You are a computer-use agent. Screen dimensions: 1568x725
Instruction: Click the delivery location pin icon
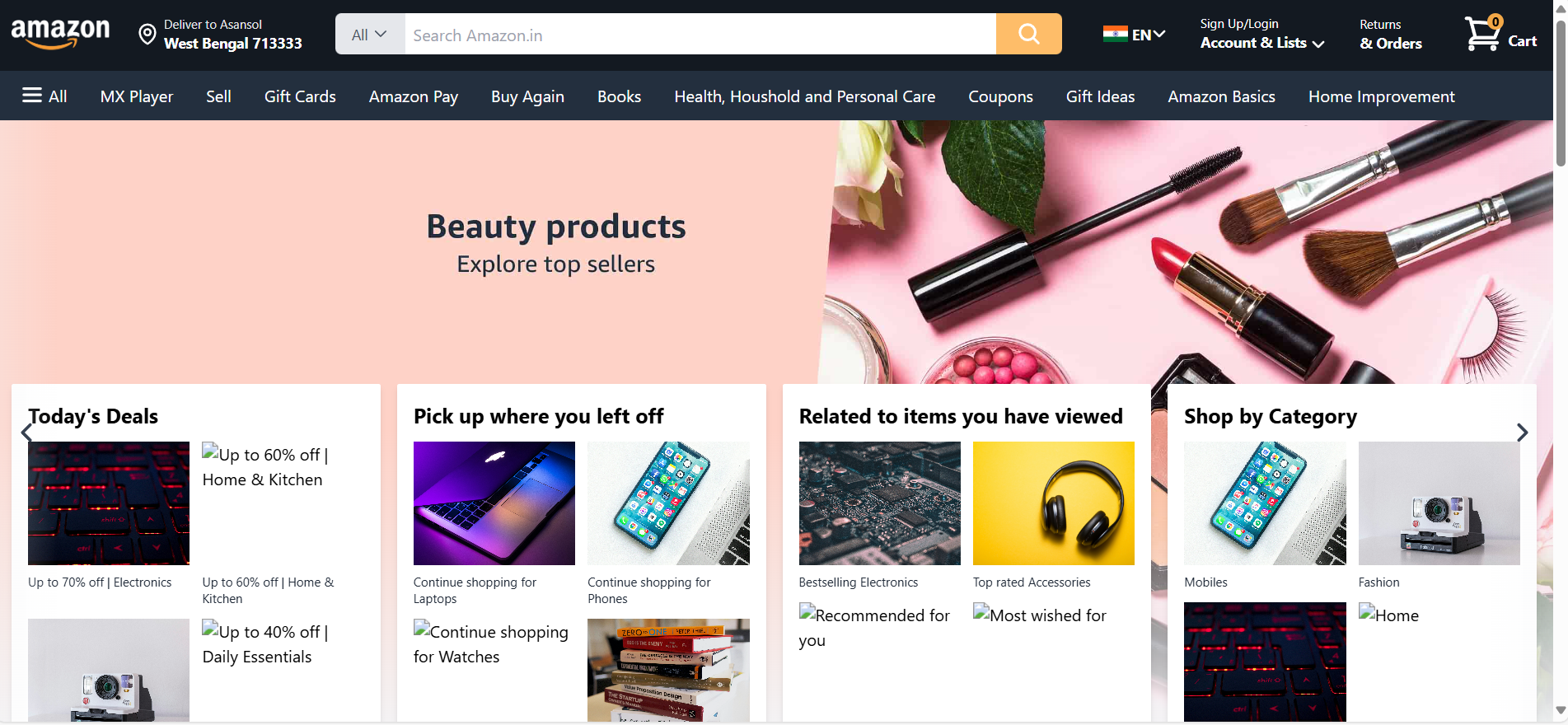147,35
